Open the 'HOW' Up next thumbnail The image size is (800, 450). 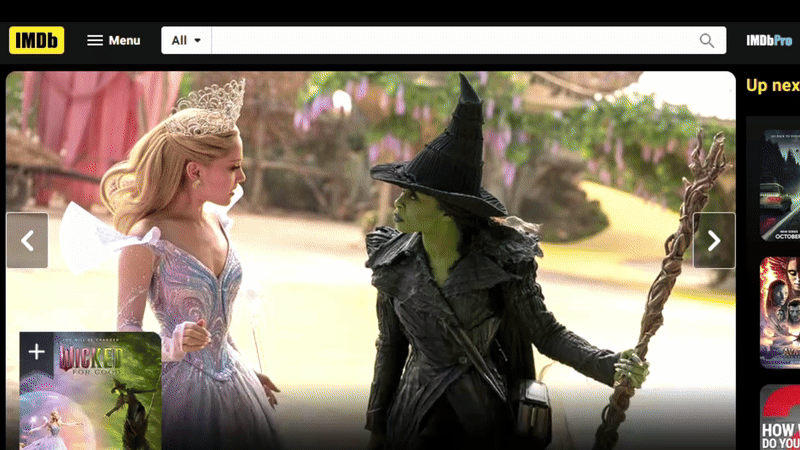tap(780, 417)
